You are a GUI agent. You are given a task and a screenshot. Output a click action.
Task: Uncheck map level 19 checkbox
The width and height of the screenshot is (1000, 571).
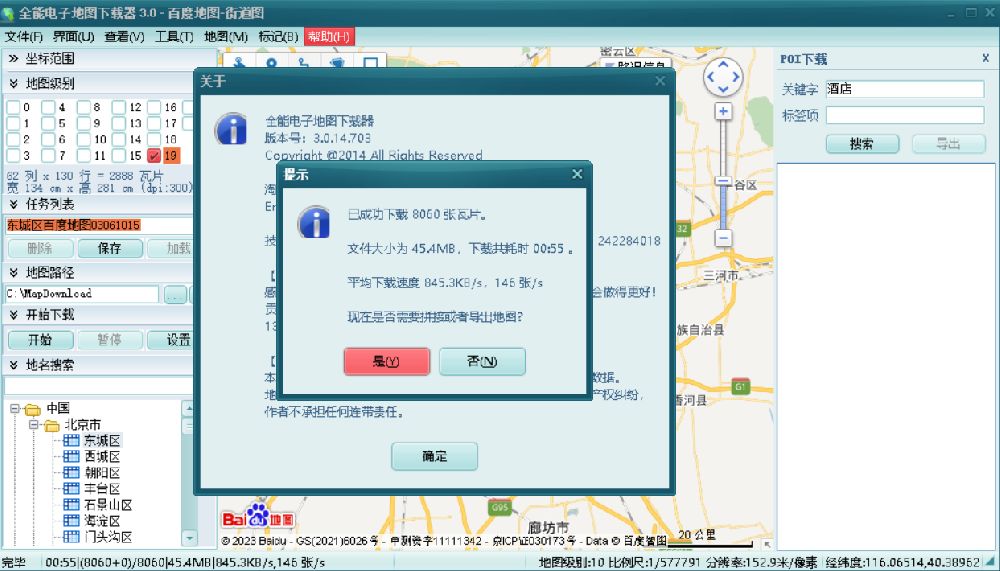(x=154, y=155)
